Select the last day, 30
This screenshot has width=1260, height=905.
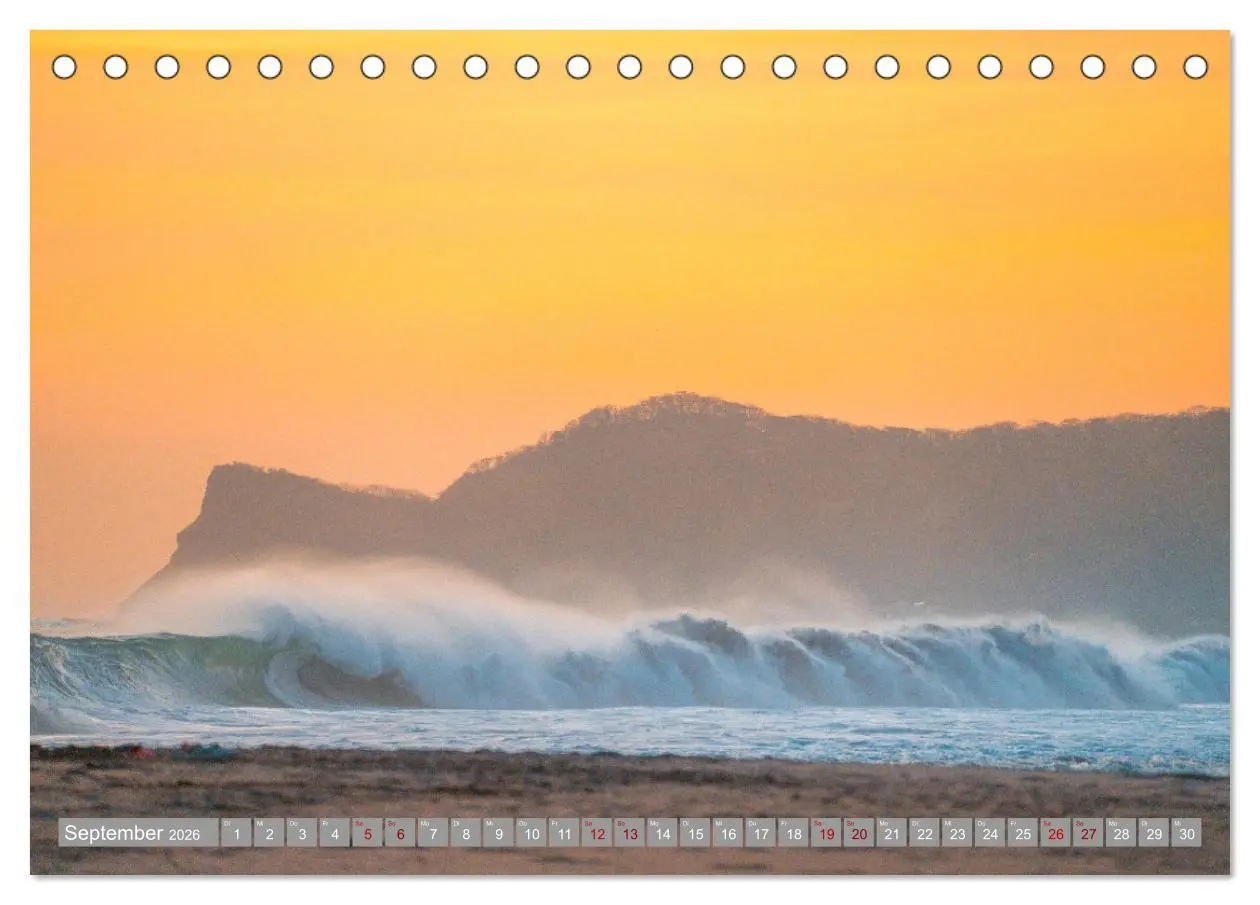tap(1186, 833)
